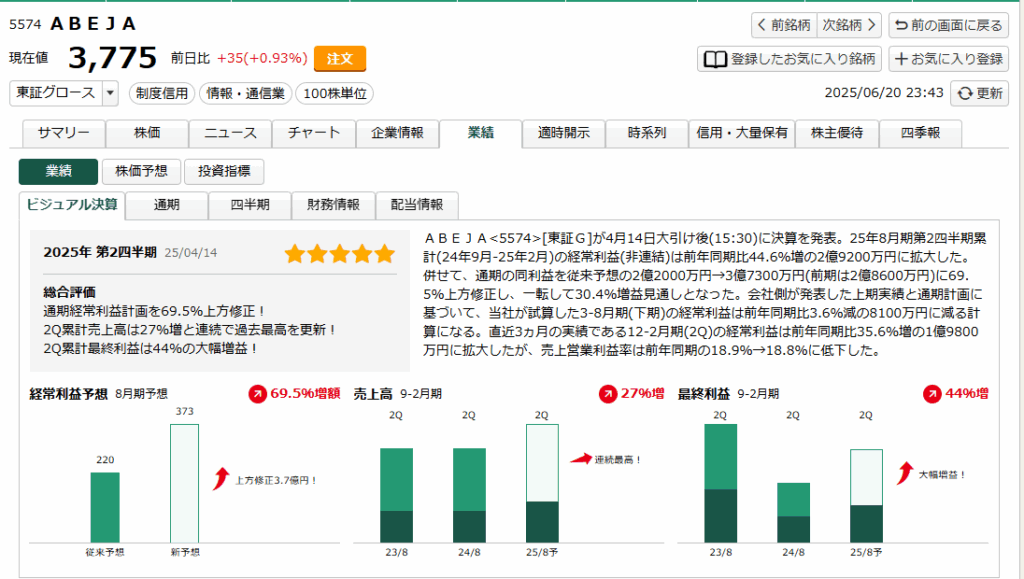Select the ビジュアル決算 tab
The width and height of the screenshot is (1024, 579).
coord(72,205)
